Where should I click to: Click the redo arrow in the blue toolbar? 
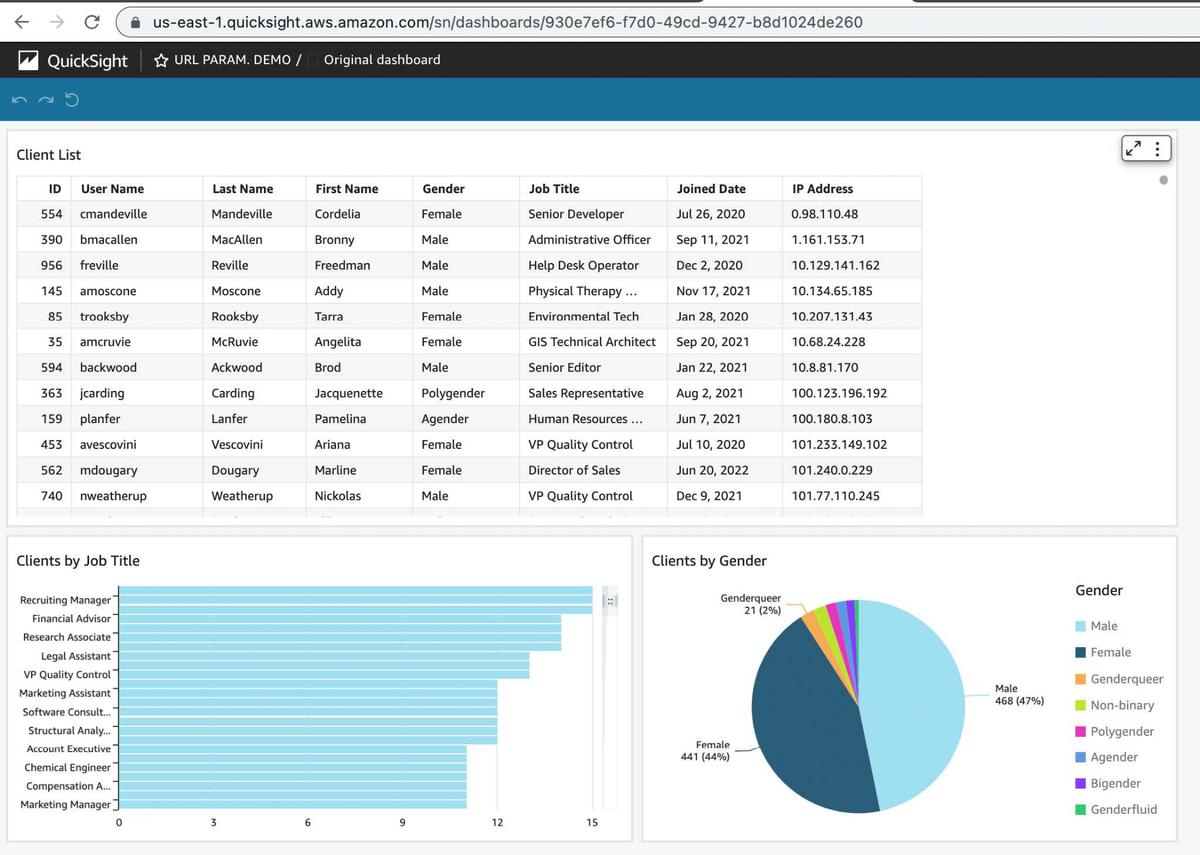(45, 100)
